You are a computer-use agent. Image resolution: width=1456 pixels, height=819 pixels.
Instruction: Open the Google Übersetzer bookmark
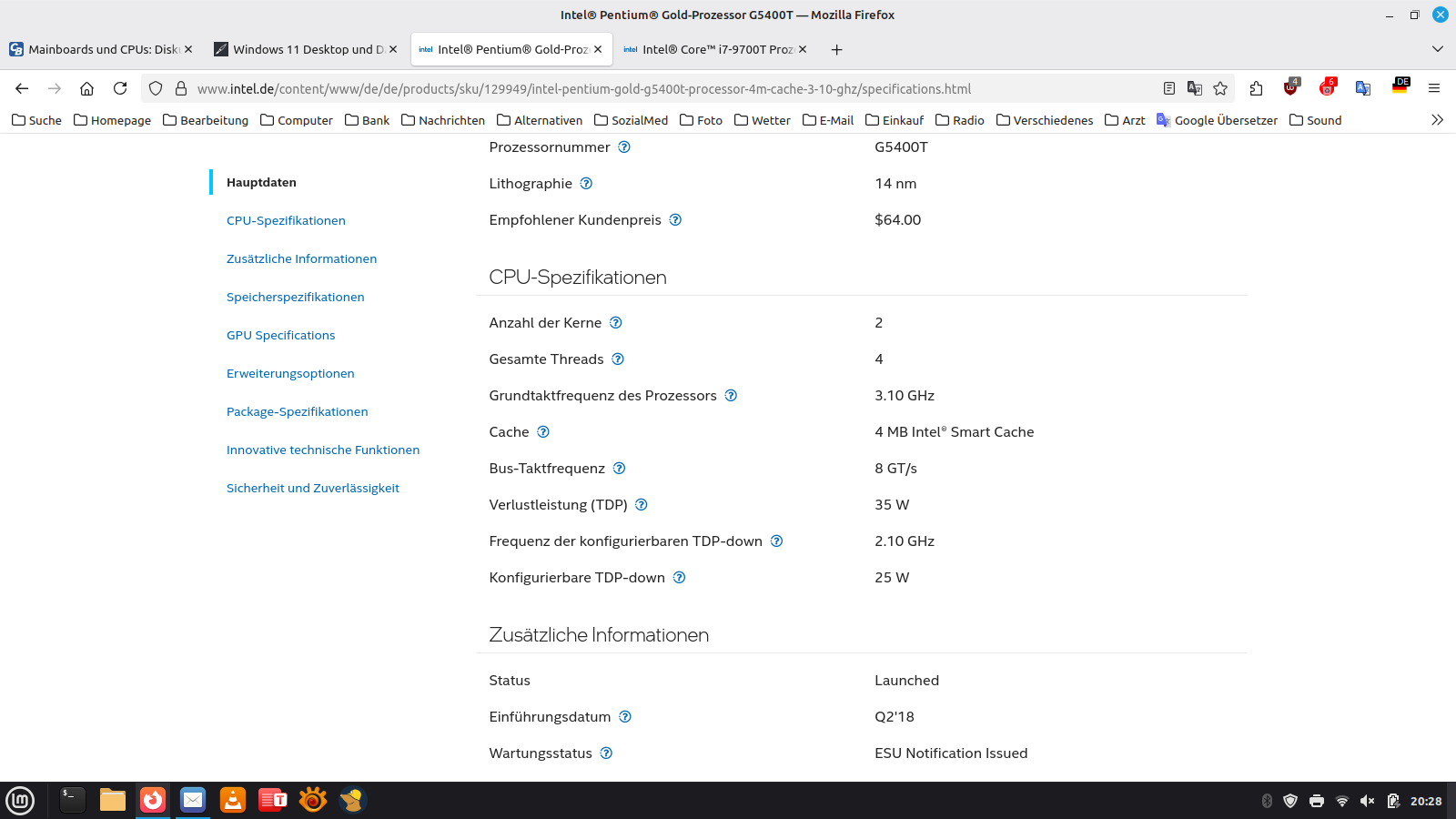pyautogui.click(x=1217, y=120)
